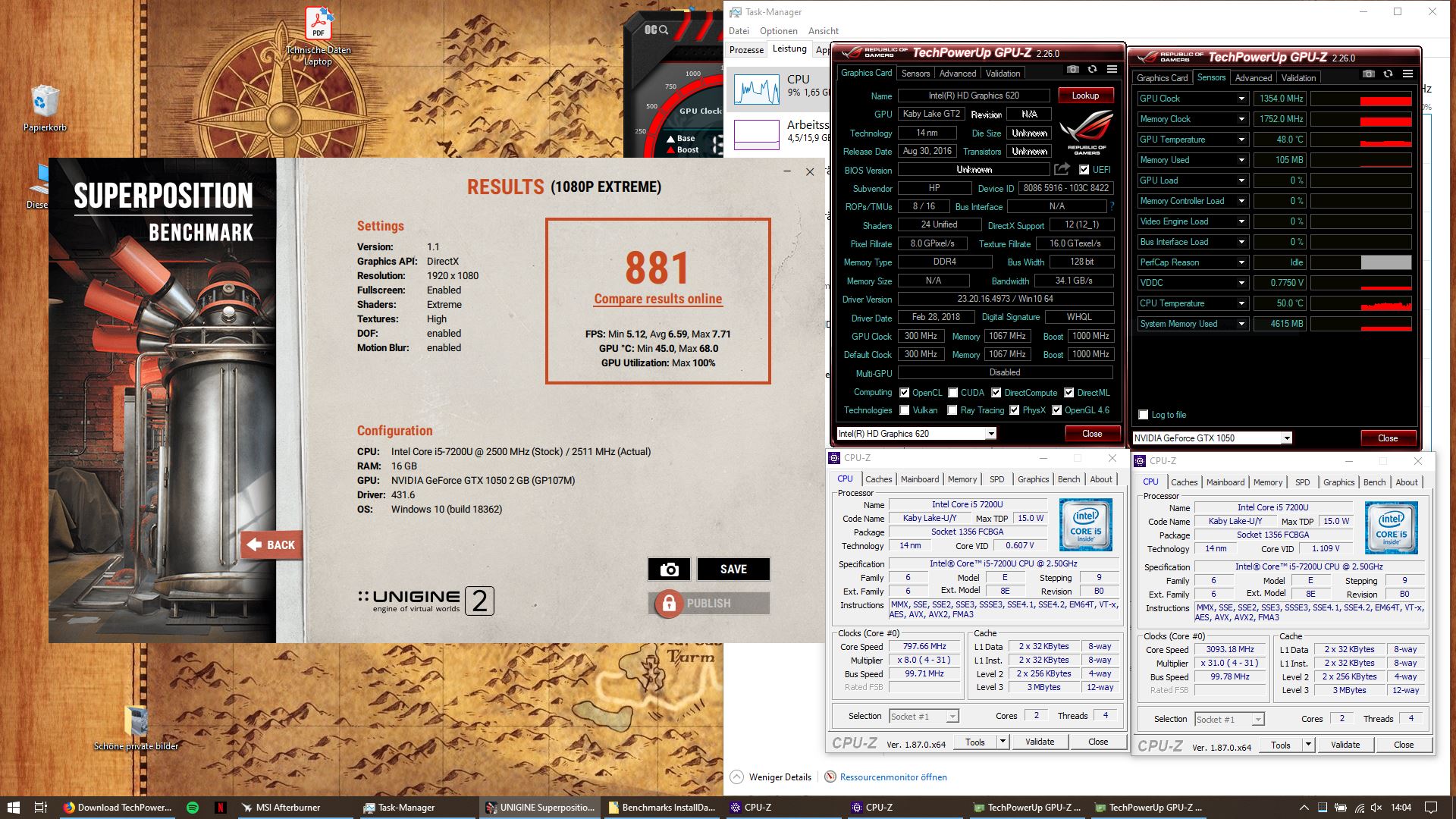Select the CPU performance graph thumbnail
The width and height of the screenshot is (1456, 819).
[756, 90]
